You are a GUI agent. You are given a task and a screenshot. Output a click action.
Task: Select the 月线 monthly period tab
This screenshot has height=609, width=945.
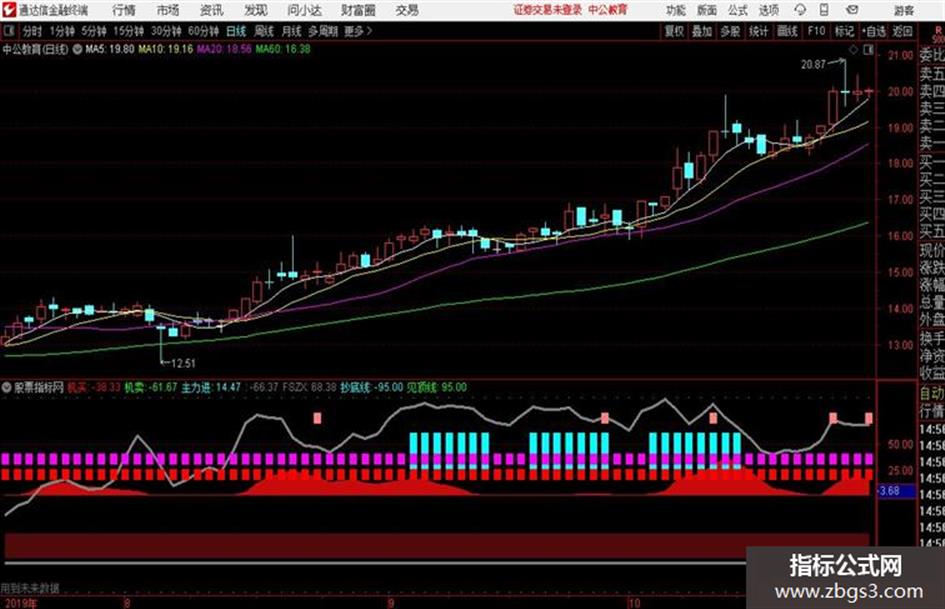(x=292, y=31)
